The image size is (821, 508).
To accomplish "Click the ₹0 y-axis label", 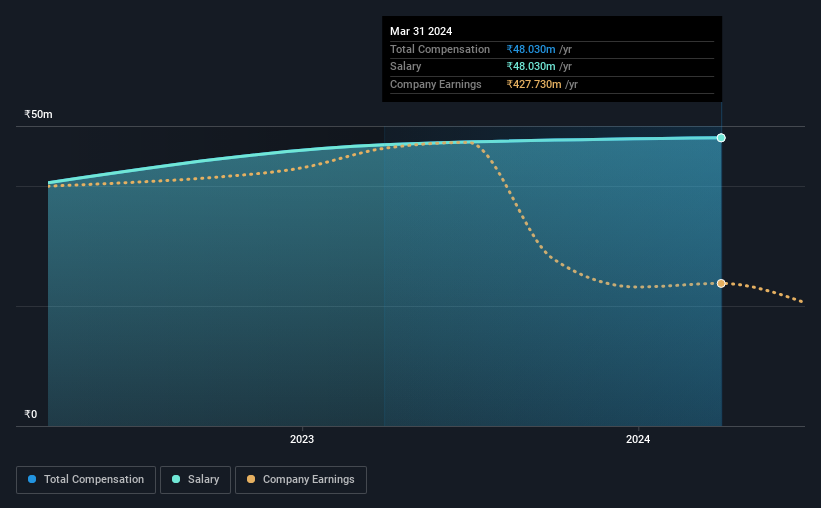I will pos(31,414).
